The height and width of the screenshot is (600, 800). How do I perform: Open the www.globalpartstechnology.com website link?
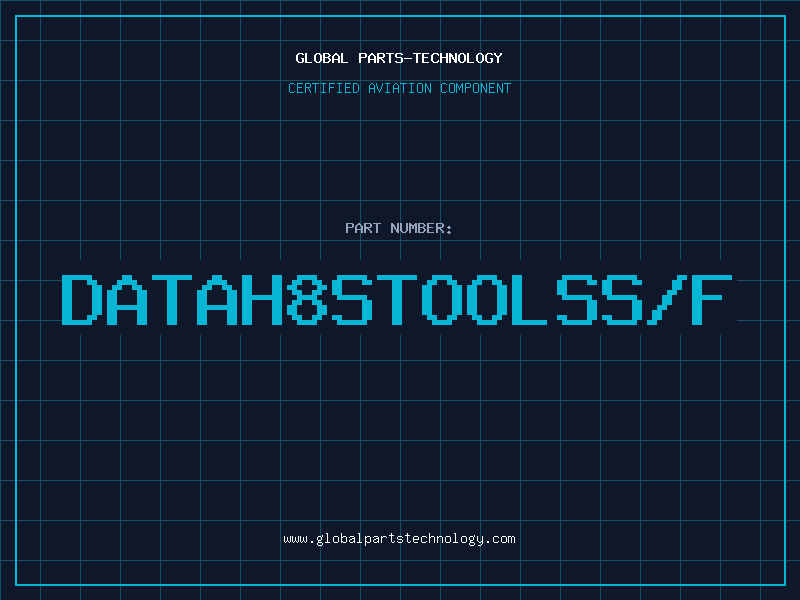coord(399,539)
